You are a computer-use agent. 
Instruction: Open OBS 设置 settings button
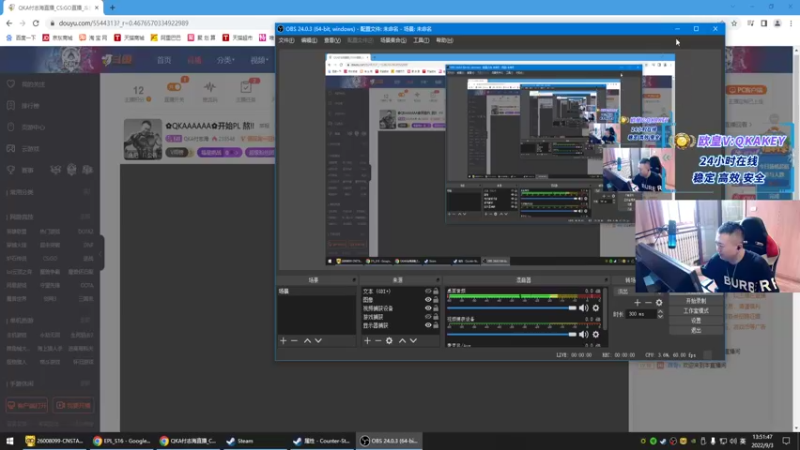696,320
